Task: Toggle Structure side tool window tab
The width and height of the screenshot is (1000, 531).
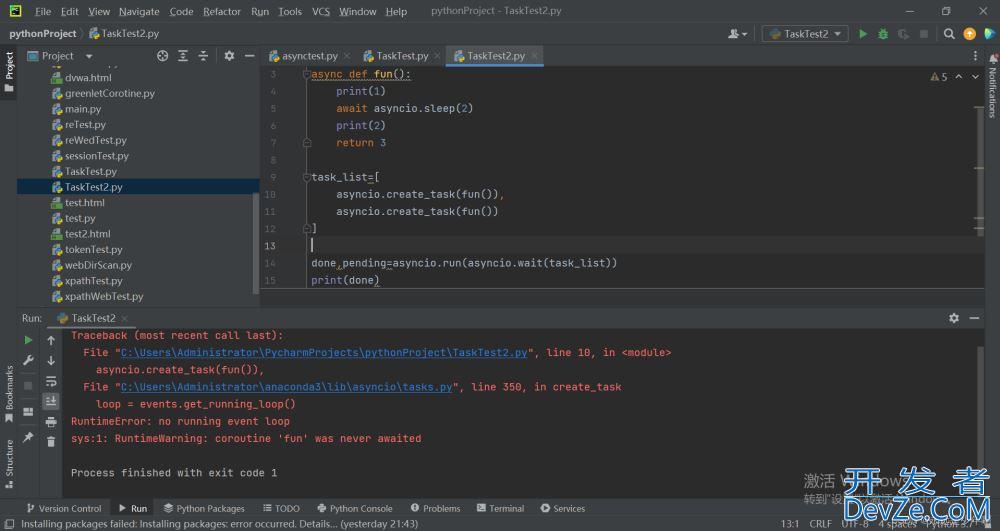Action: point(9,464)
